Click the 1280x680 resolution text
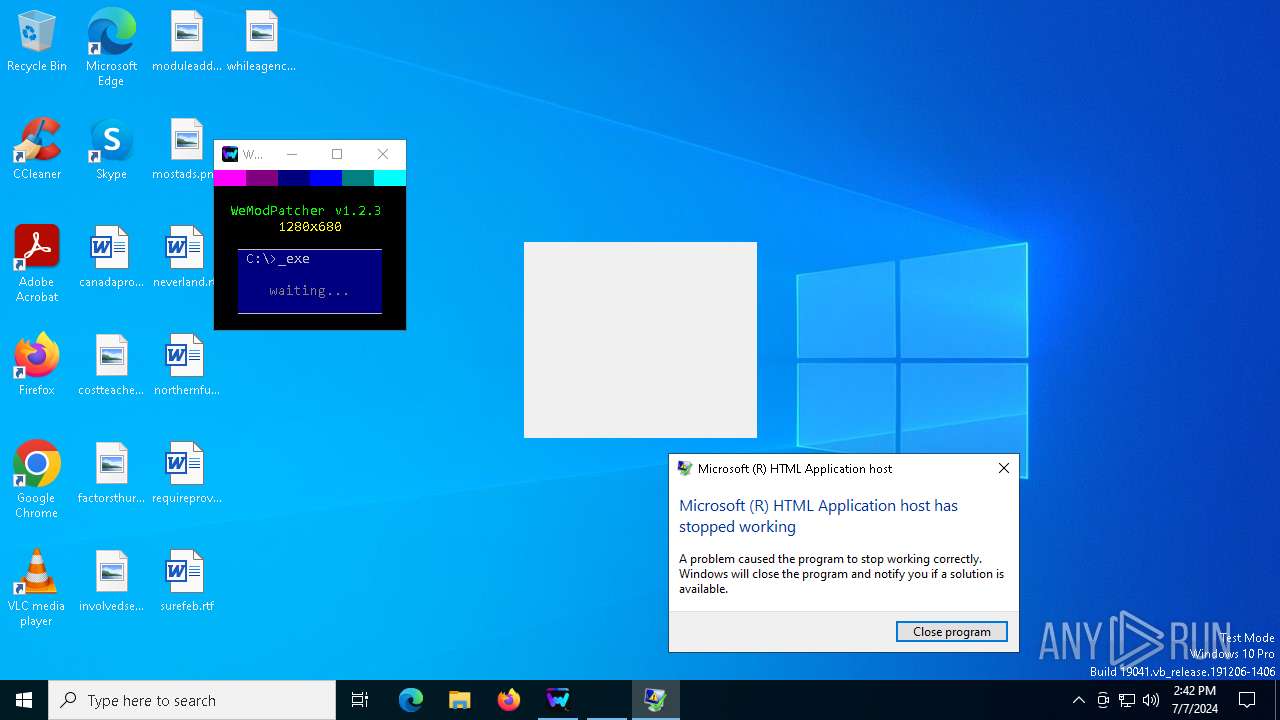Screen dimensions: 1280x720 tap(310, 227)
